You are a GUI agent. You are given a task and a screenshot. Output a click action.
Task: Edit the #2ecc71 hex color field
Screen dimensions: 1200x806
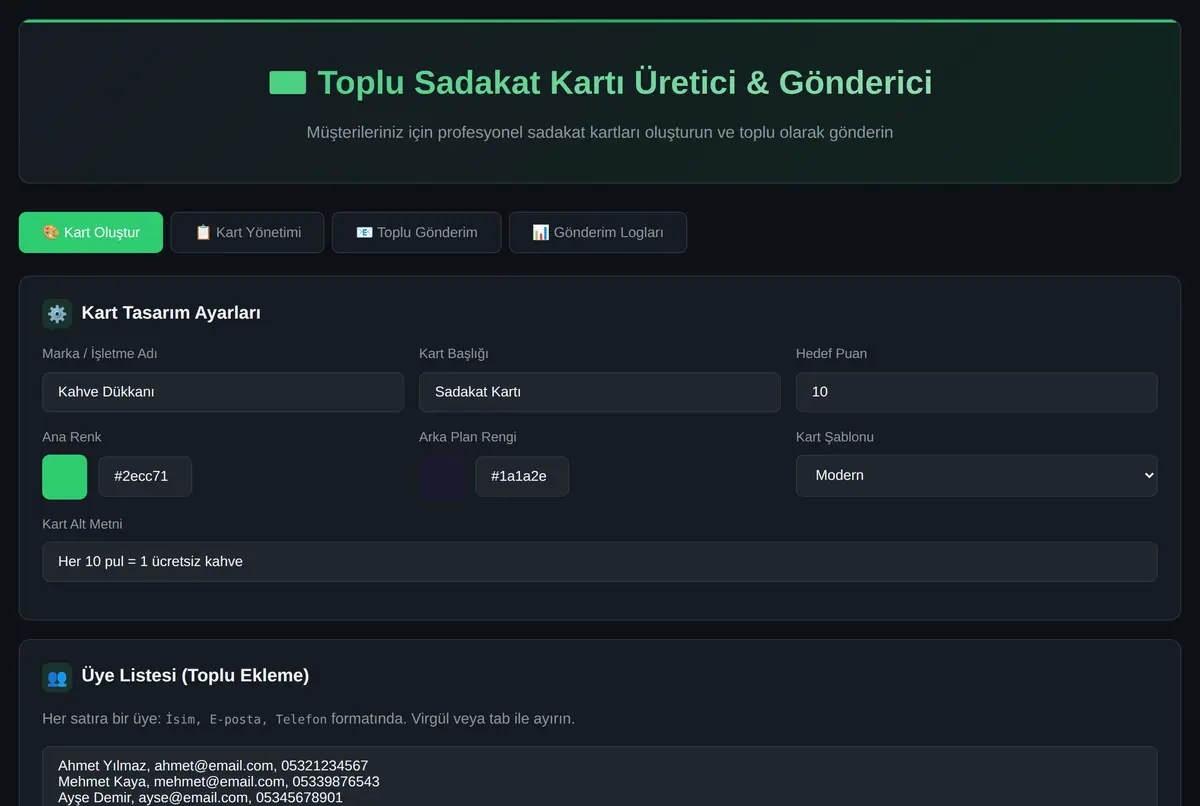pyautogui.click(x=145, y=476)
